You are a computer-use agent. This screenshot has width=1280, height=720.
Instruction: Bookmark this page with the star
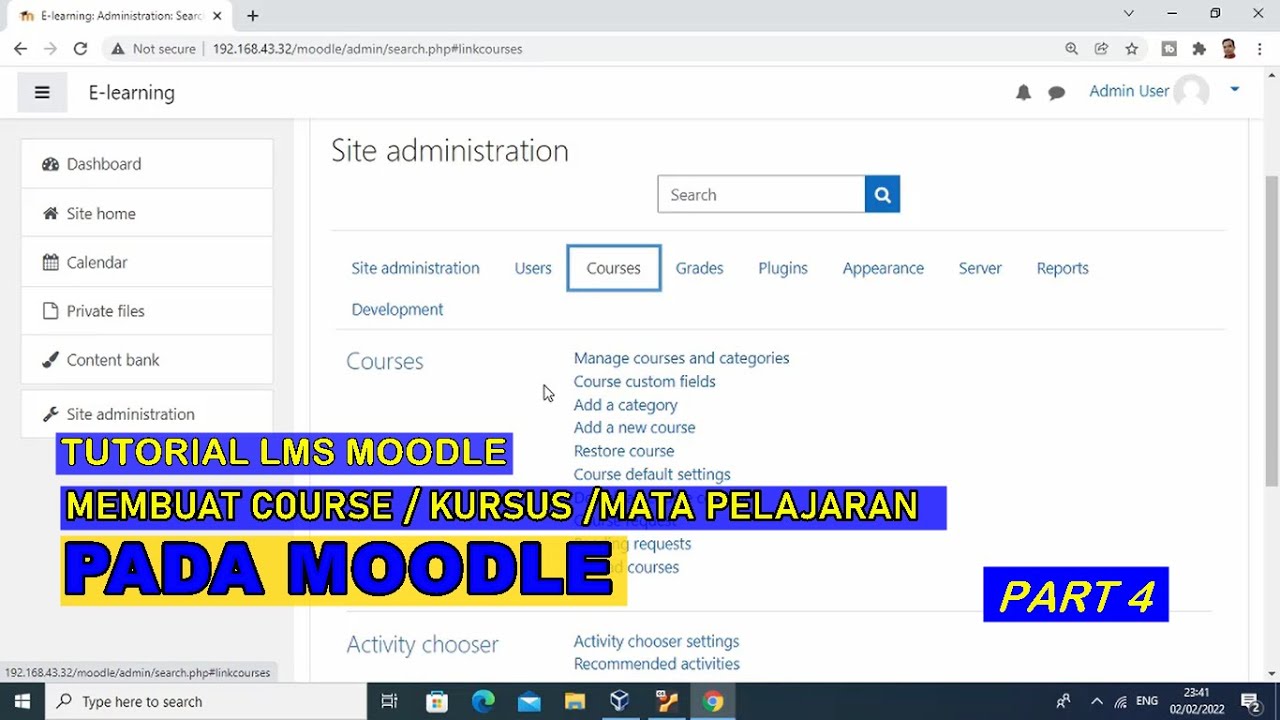[1131, 48]
